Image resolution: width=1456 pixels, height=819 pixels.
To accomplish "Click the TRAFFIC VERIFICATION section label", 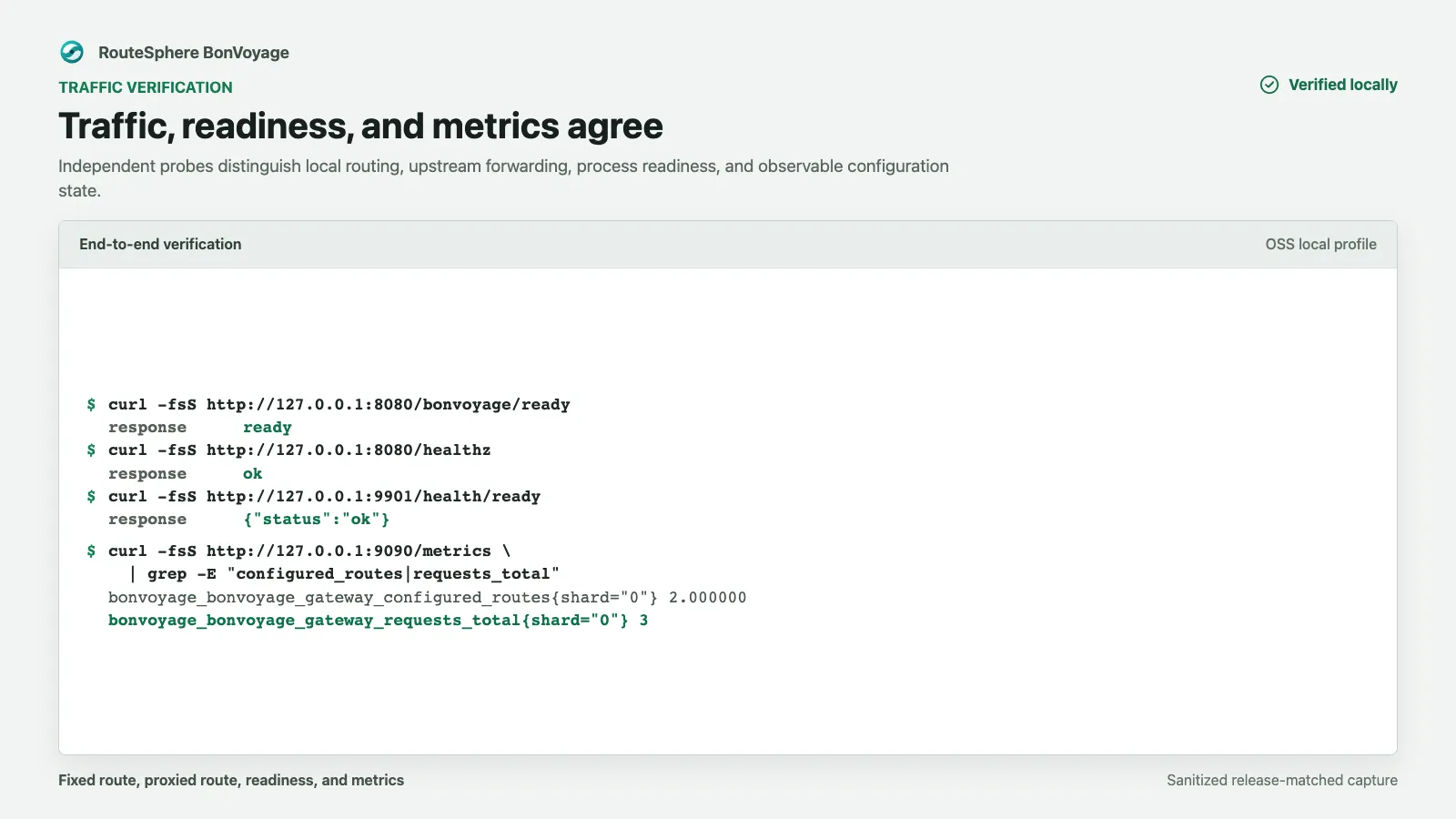I will click(x=146, y=87).
